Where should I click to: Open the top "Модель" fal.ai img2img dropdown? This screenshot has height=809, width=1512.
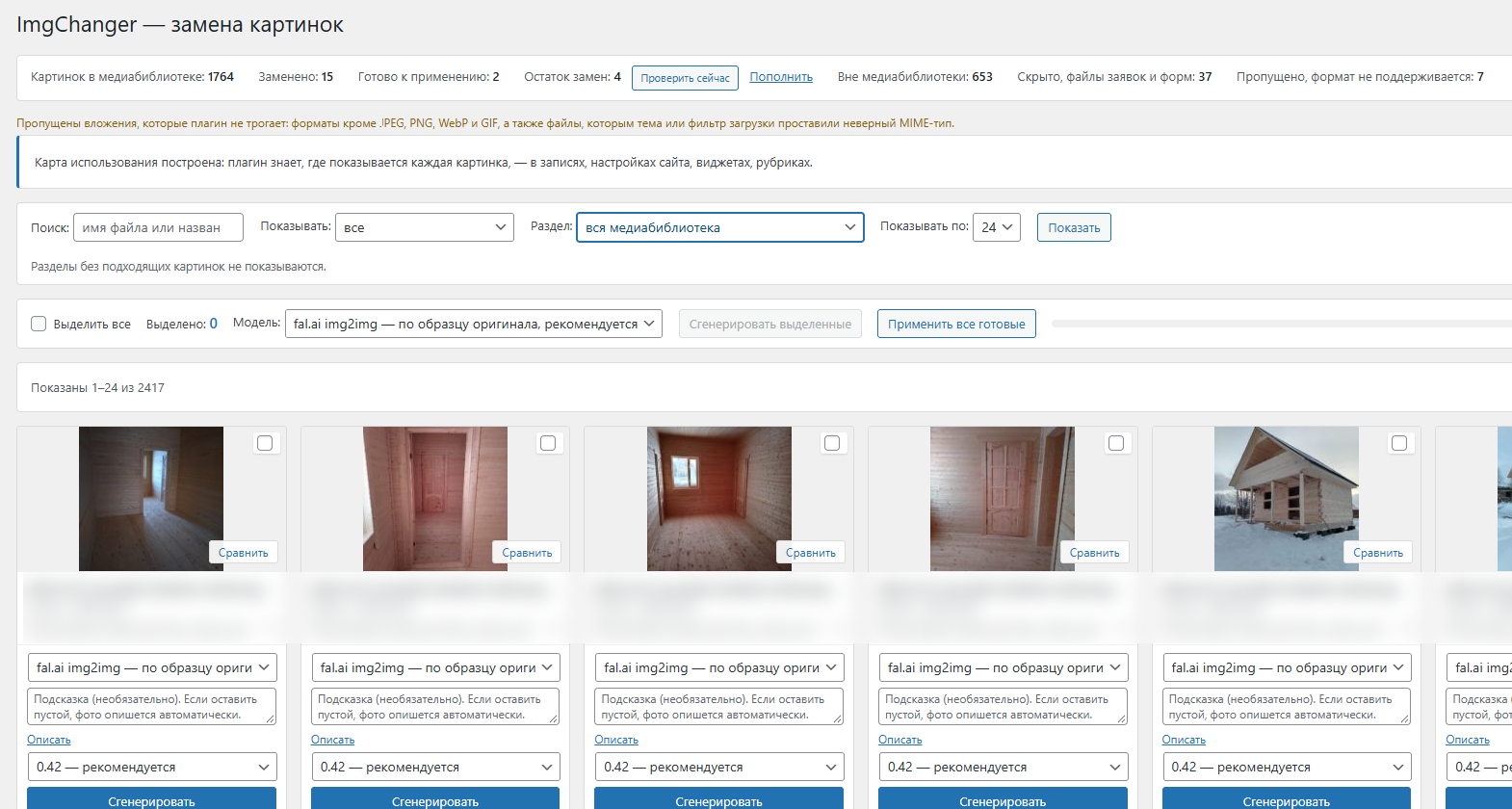point(473,324)
